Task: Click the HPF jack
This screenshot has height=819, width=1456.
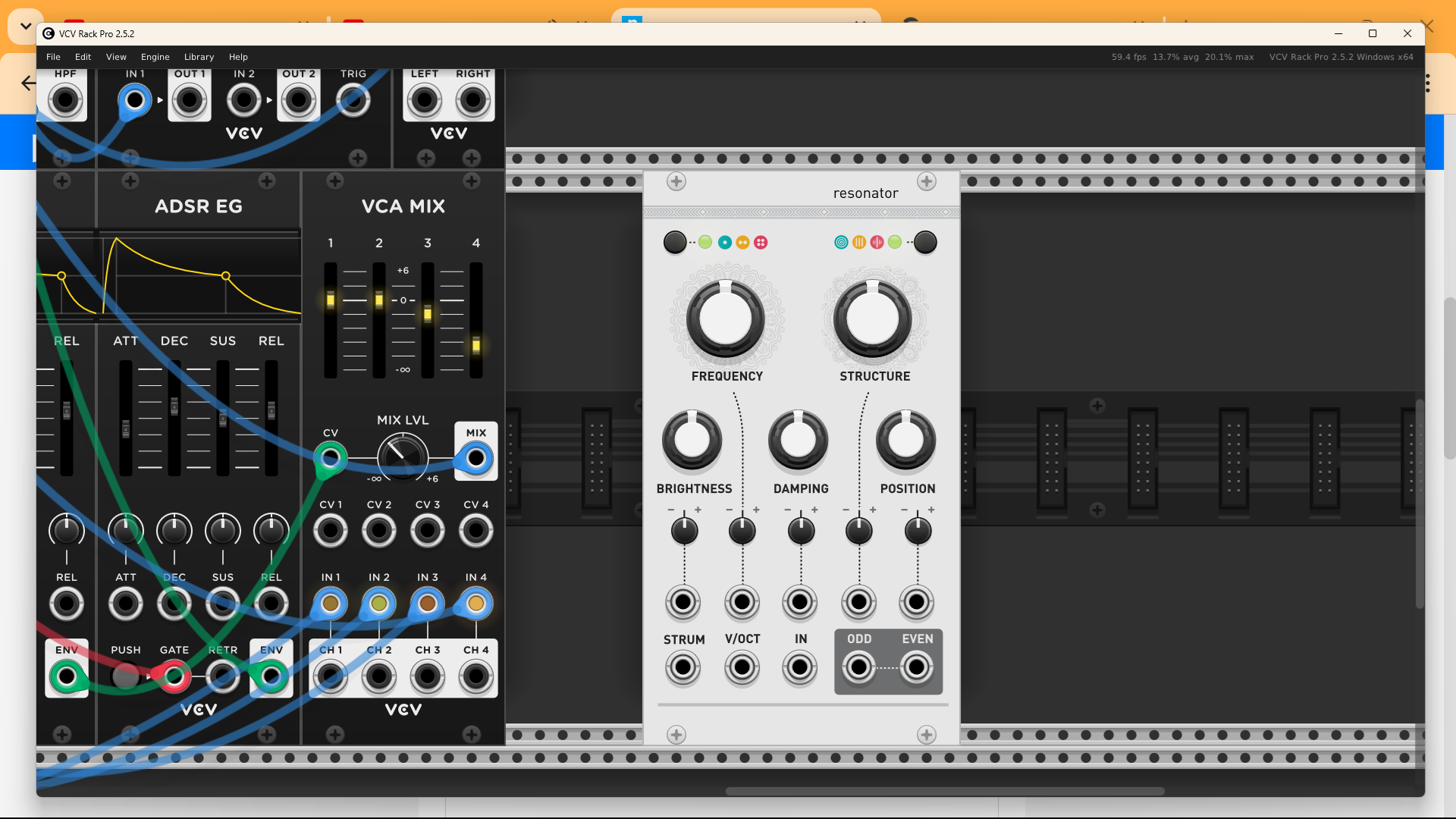Action: click(x=66, y=99)
